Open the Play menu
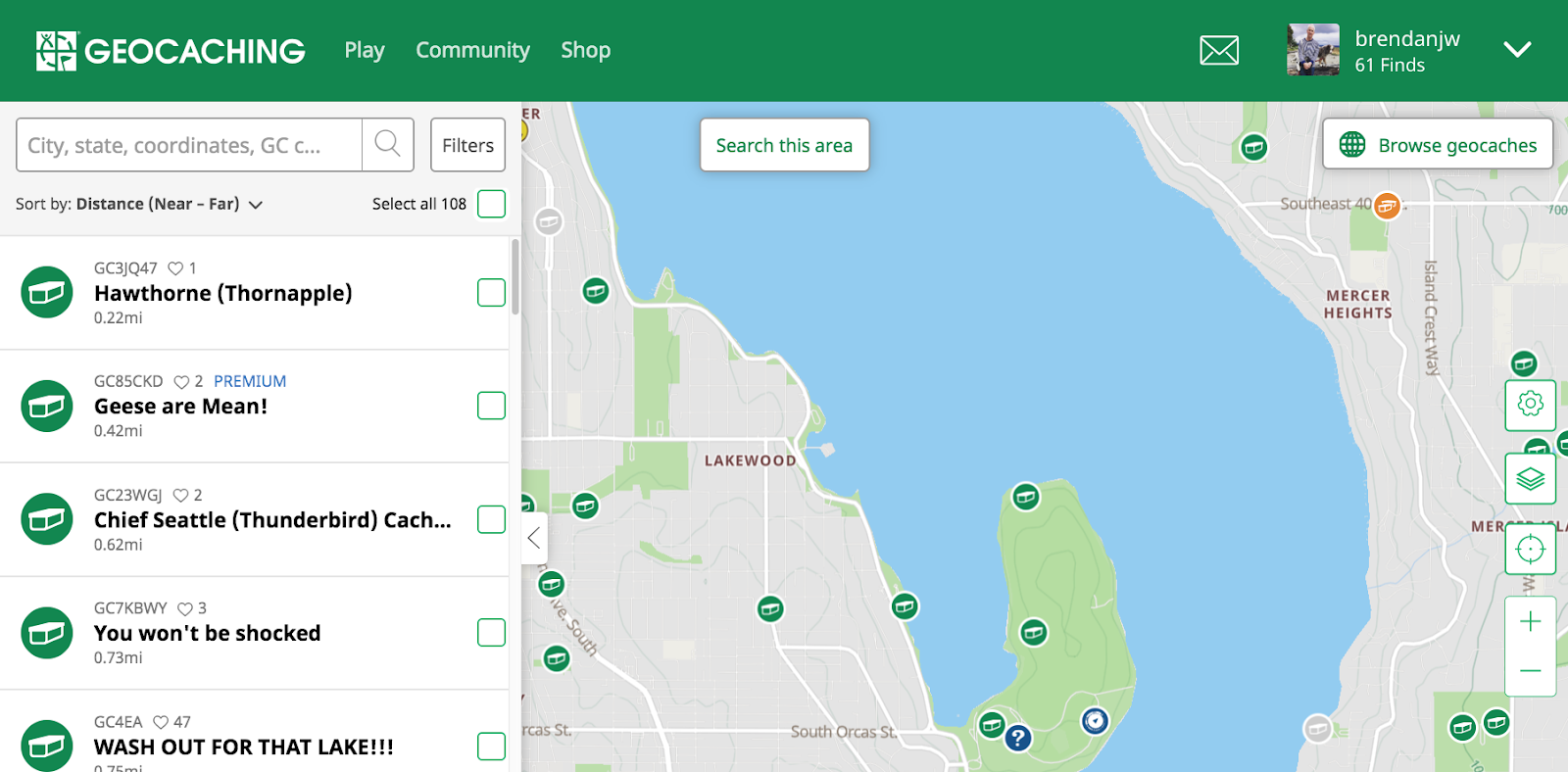Screen dimensions: 1568x772 click(365, 50)
